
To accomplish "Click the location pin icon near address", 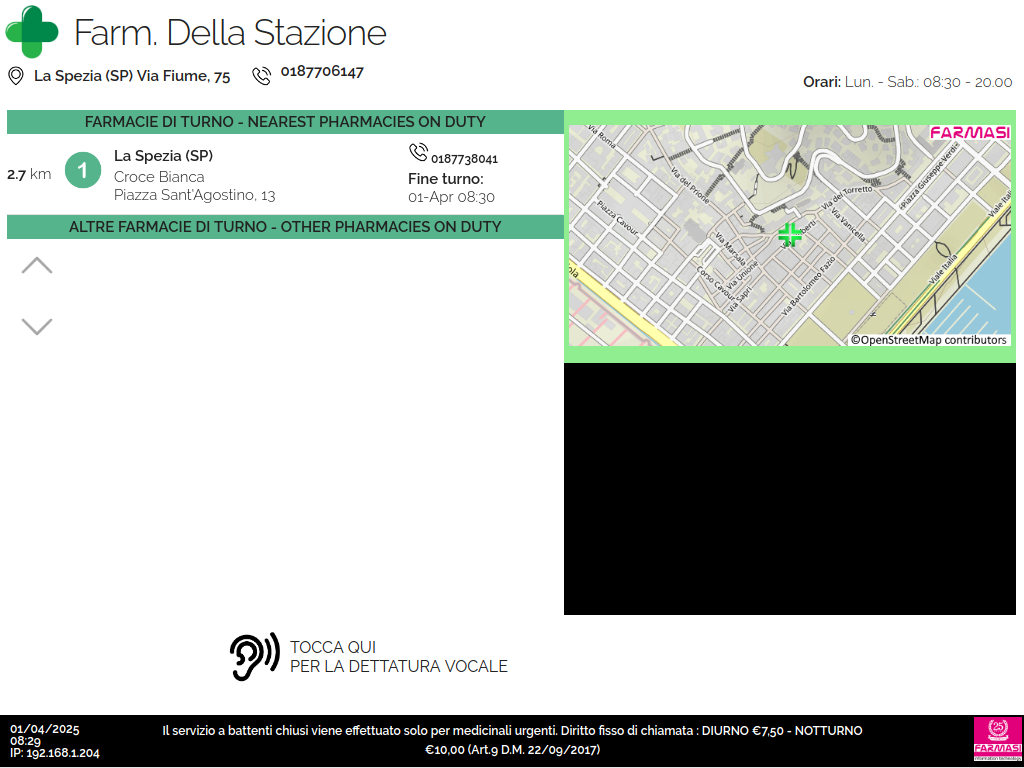I will click(16, 76).
